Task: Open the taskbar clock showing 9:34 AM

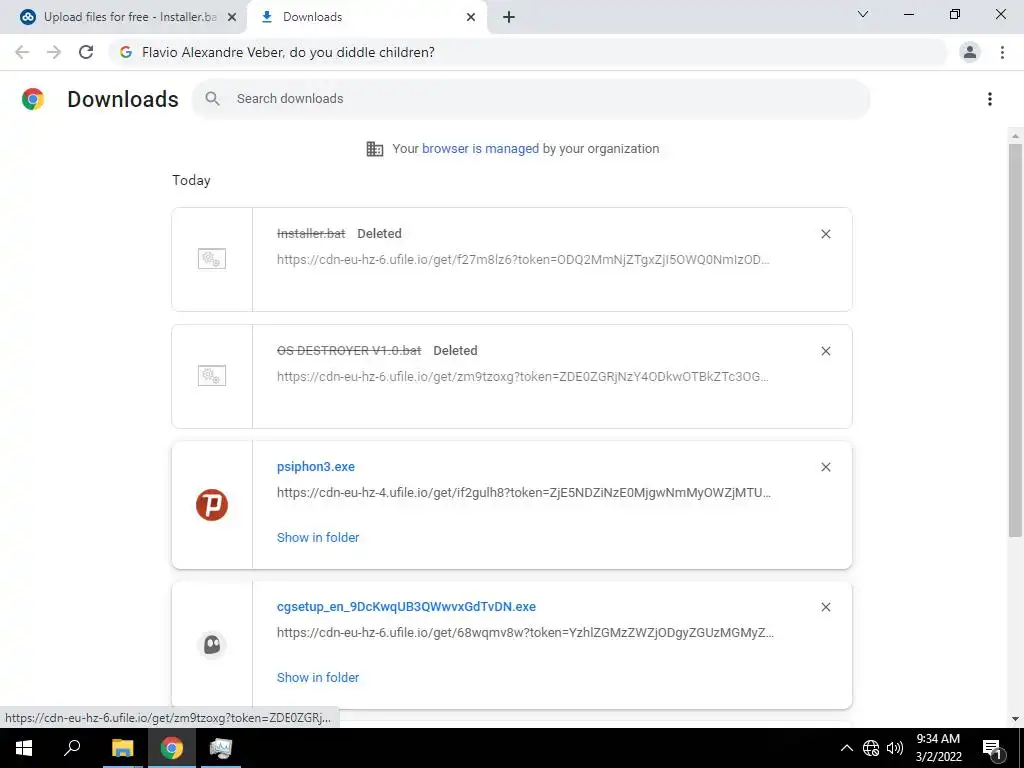Action: [x=938, y=748]
